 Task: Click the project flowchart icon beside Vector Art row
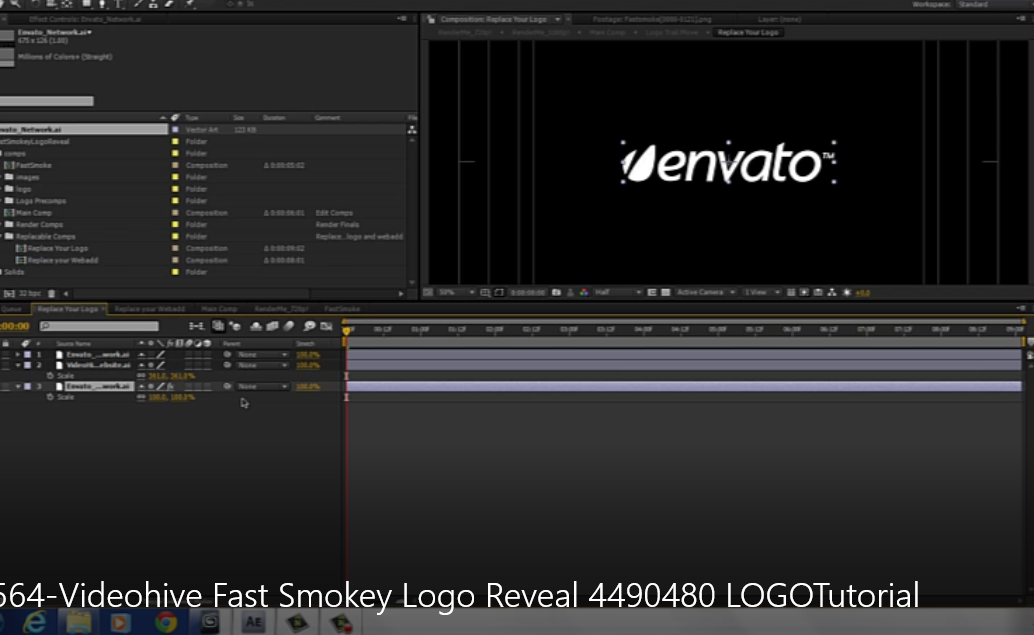[x=412, y=130]
